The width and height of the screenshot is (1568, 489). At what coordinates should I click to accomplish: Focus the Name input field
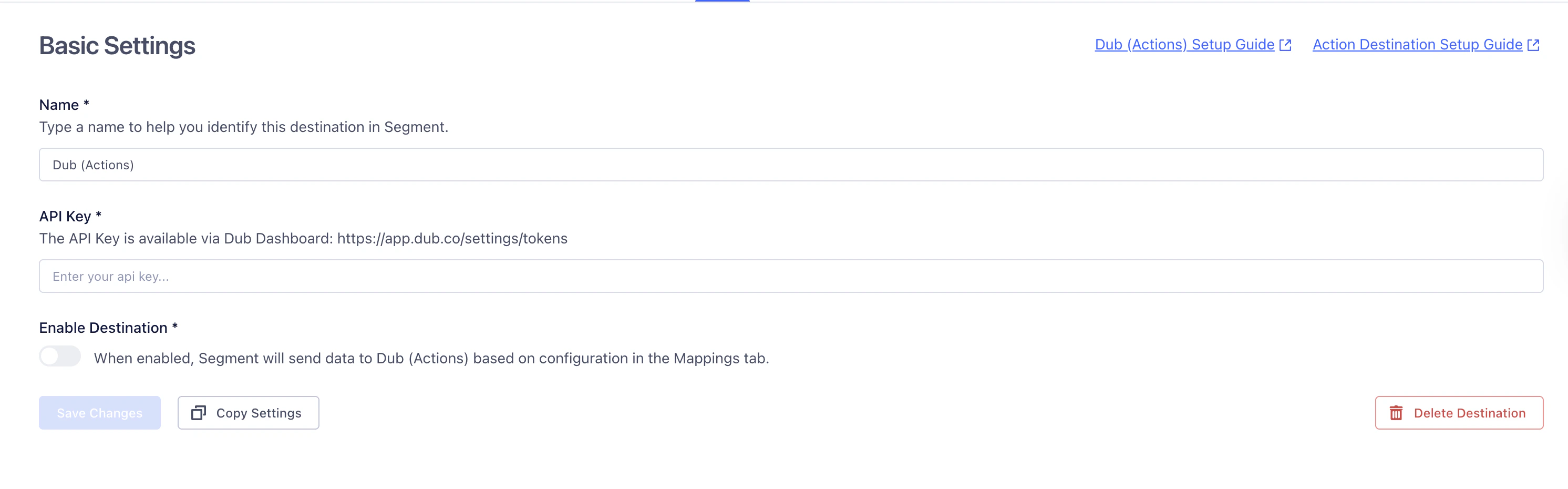click(791, 165)
